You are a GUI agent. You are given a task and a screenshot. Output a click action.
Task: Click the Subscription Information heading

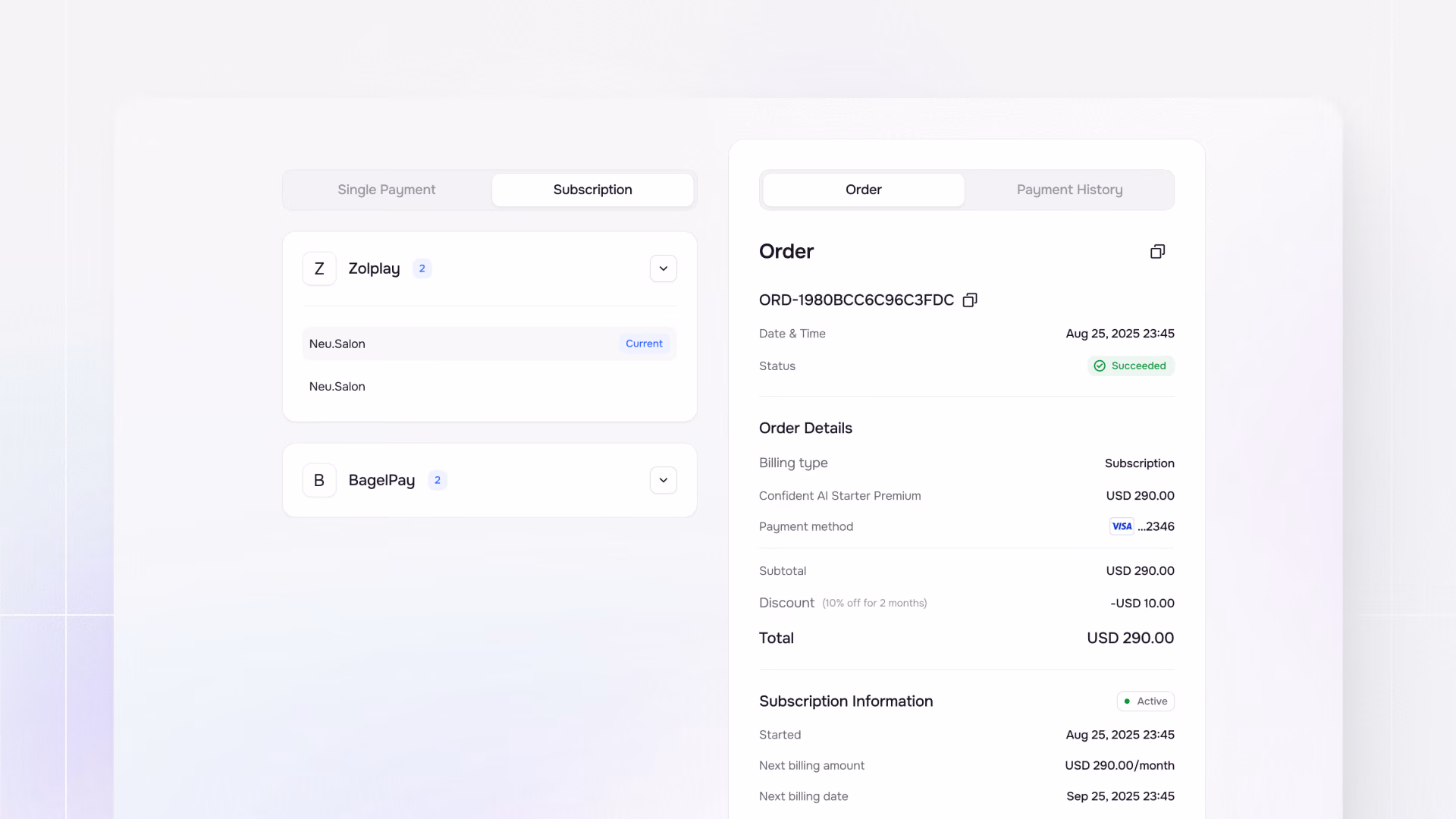pyautogui.click(x=846, y=701)
